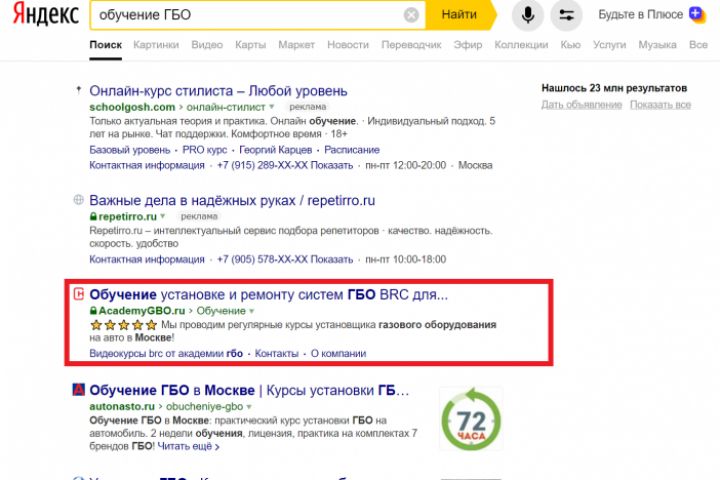Clear the search query with the X icon
Screen dimensions: 720x480
(411, 15)
